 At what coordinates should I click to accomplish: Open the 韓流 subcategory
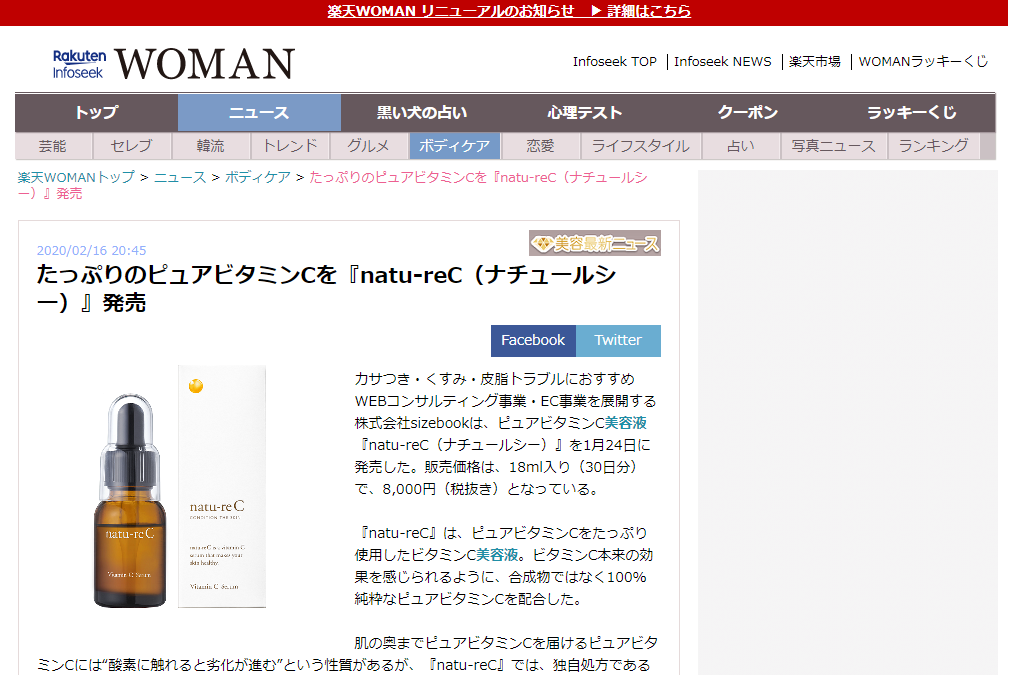tap(211, 146)
